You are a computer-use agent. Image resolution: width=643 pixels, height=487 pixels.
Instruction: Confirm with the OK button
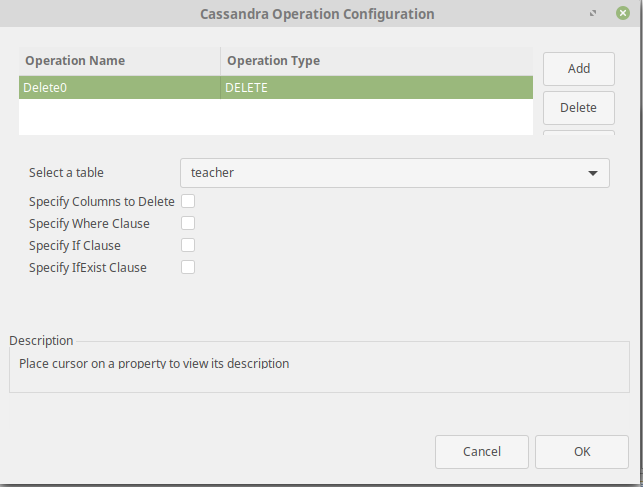[x=581, y=452]
